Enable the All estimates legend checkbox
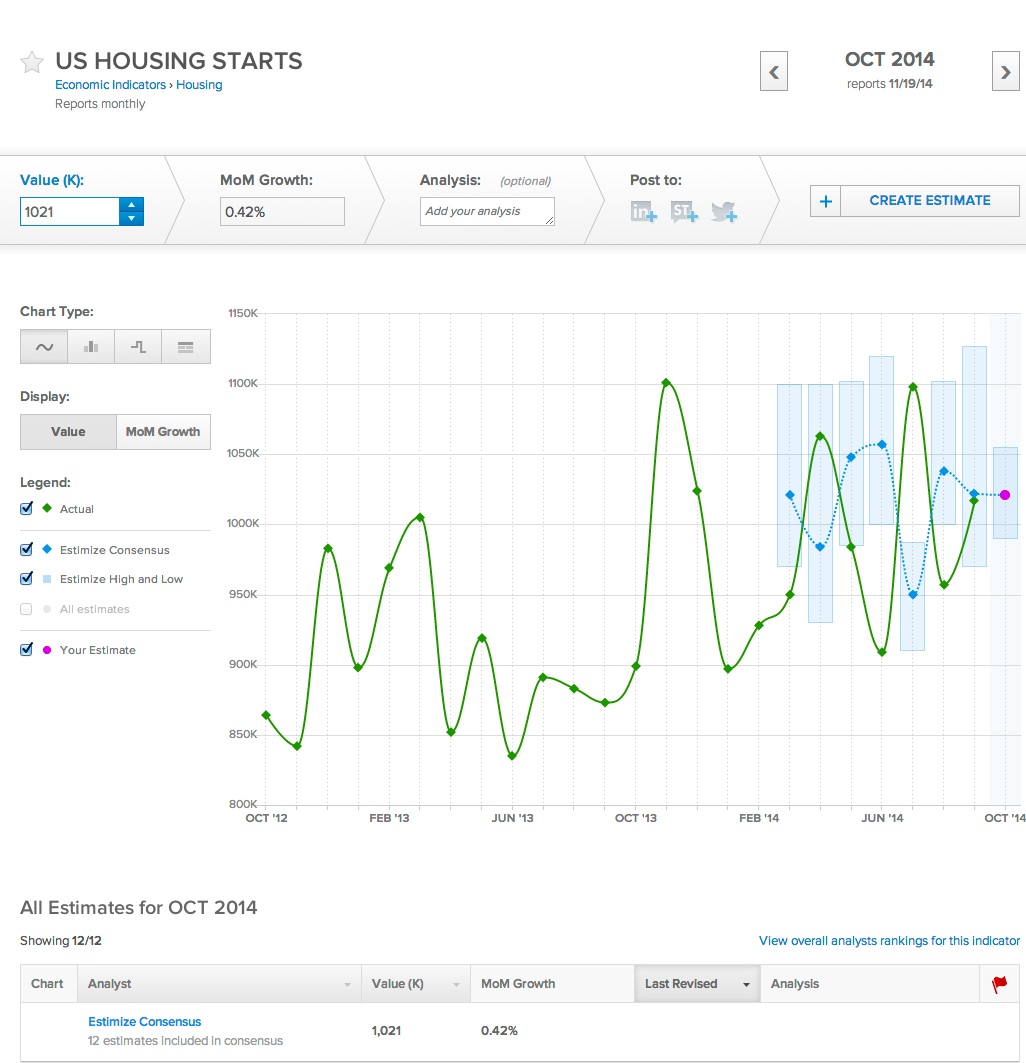1026x1063 pixels. click(26, 609)
